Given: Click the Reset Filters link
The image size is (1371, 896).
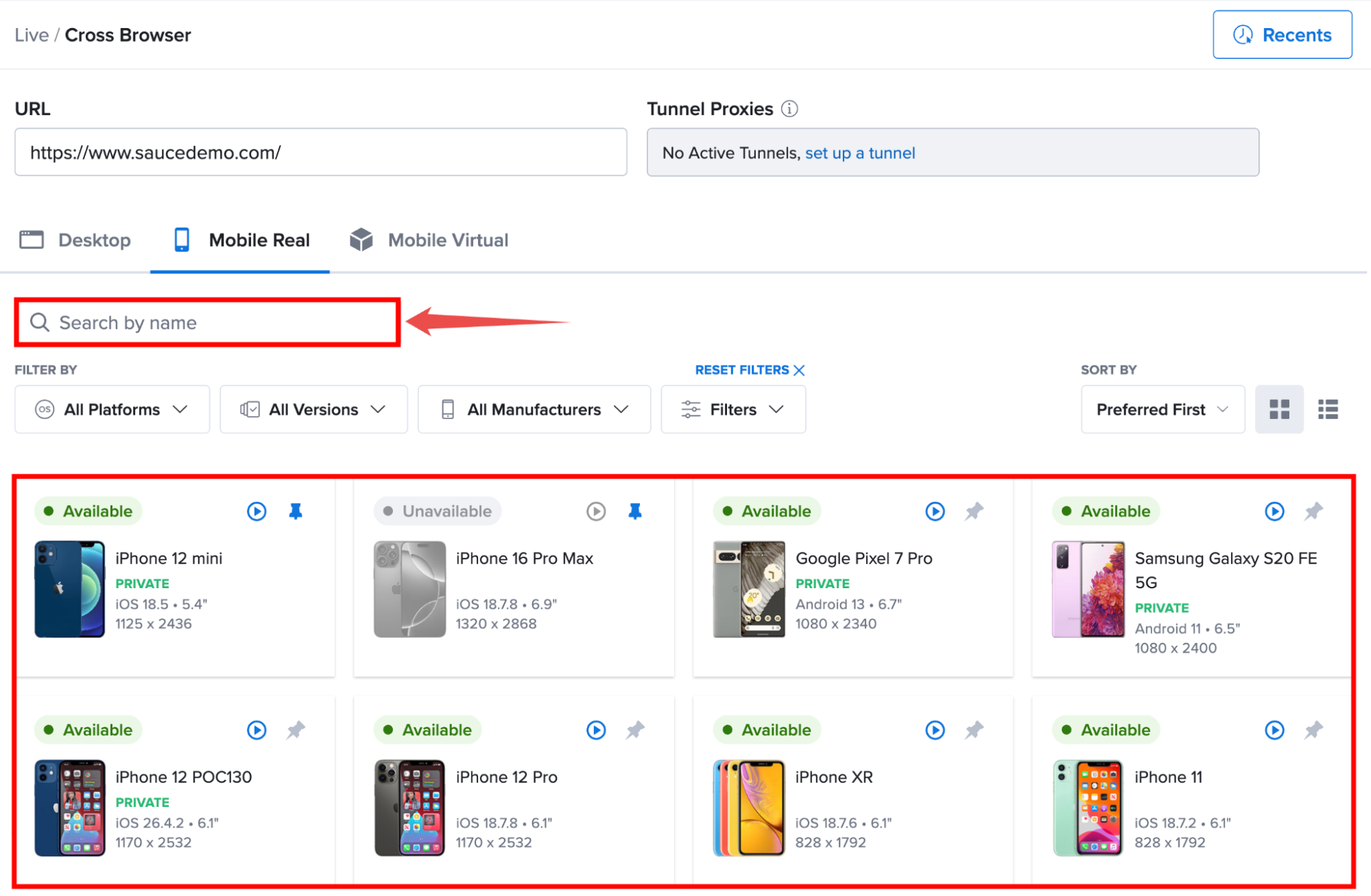Looking at the screenshot, I should tap(750, 370).
